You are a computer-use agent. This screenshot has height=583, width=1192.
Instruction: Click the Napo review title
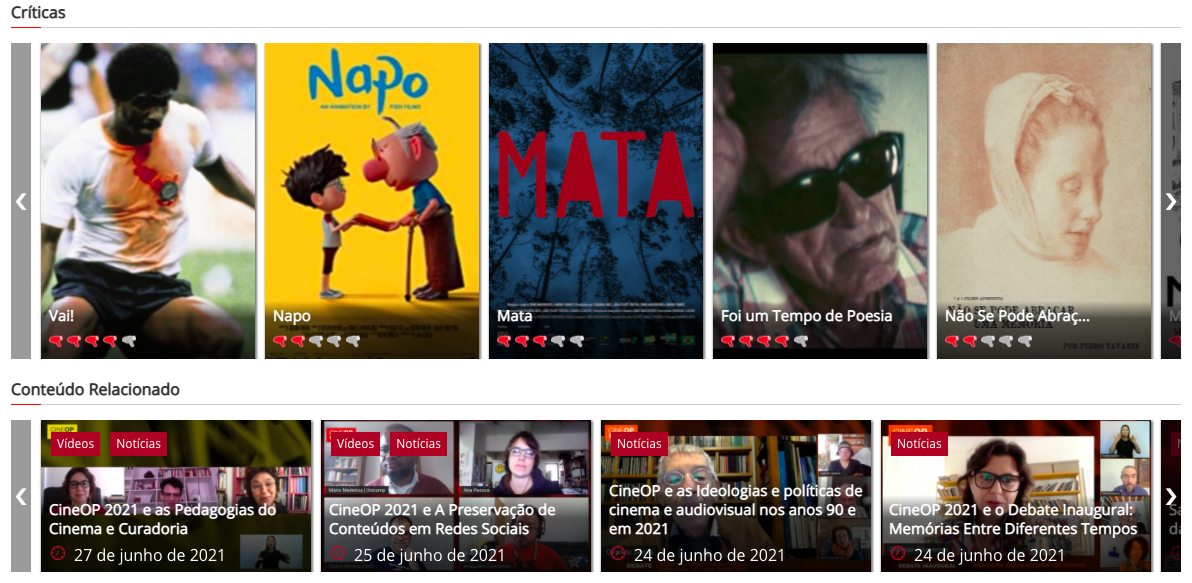(292, 315)
